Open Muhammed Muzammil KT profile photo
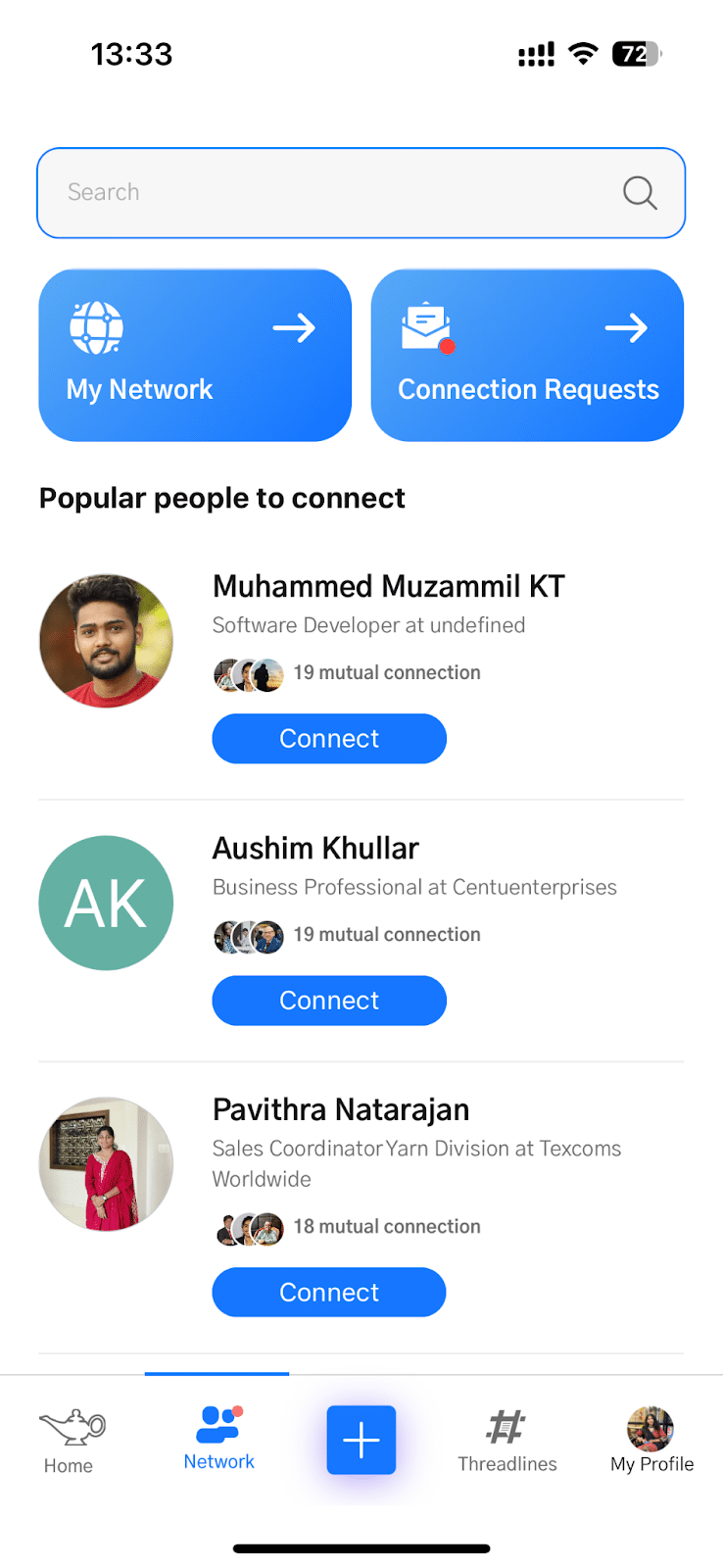 click(x=106, y=641)
